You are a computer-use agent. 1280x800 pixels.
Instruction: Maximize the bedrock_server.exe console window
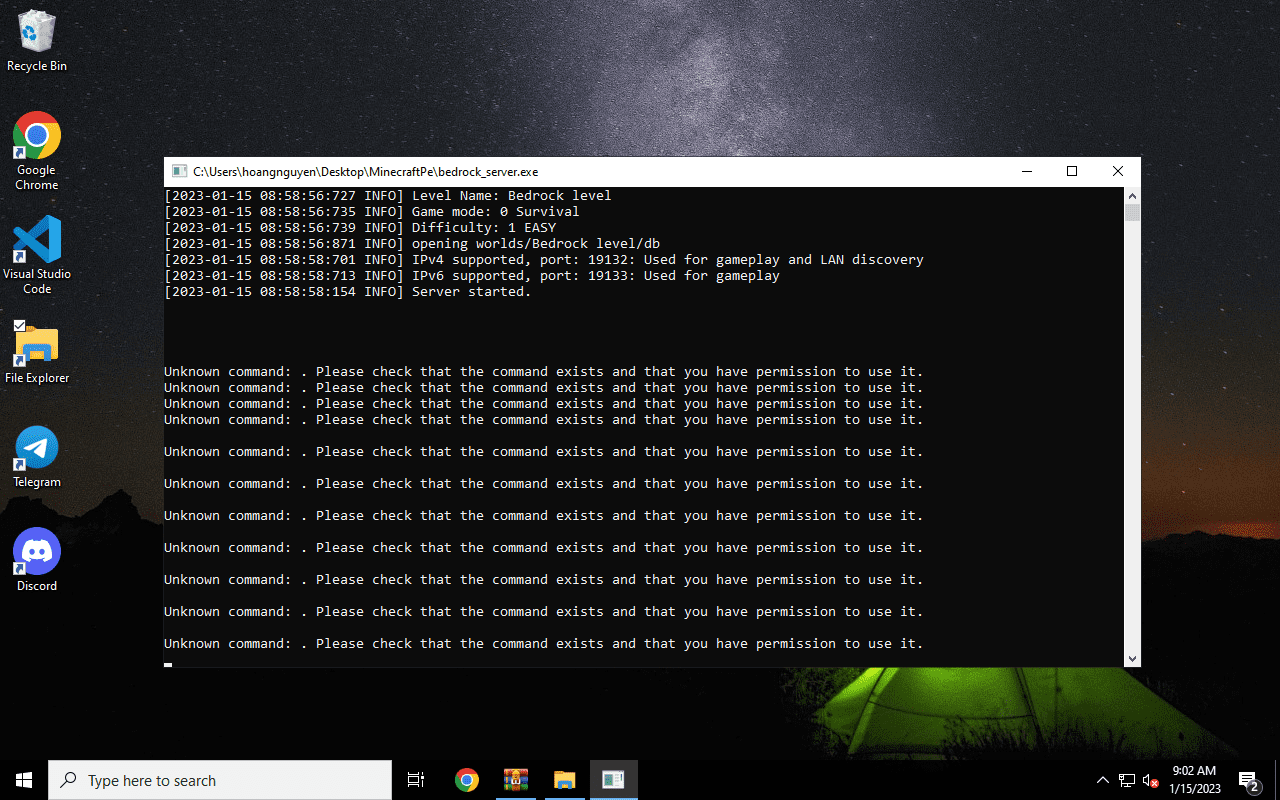point(1072,172)
